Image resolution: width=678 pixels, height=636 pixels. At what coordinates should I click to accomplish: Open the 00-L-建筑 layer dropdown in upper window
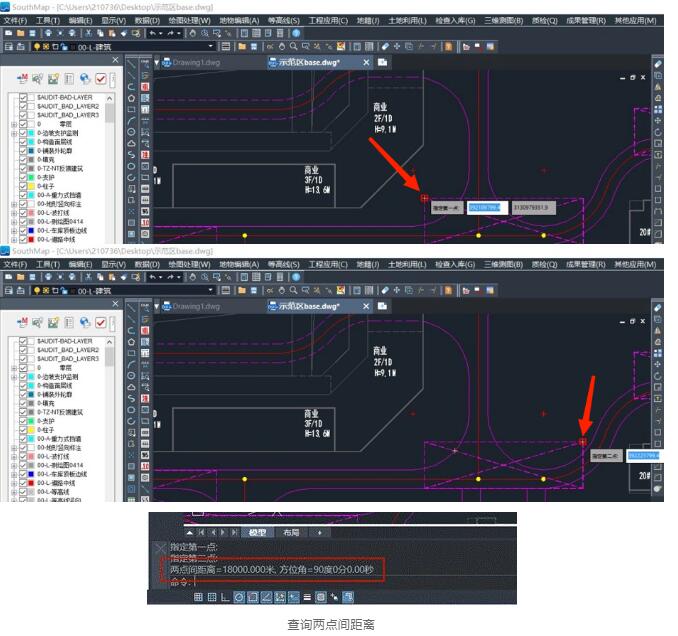coord(211,46)
